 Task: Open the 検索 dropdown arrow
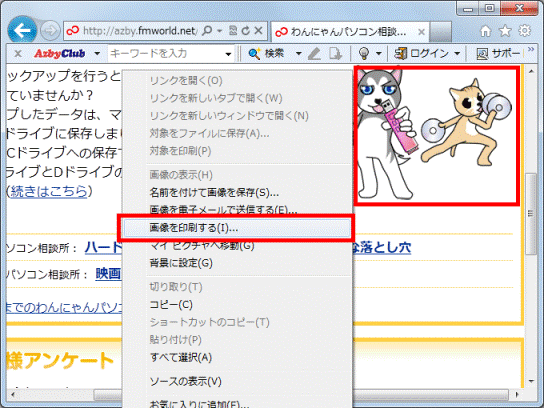(x=298, y=54)
